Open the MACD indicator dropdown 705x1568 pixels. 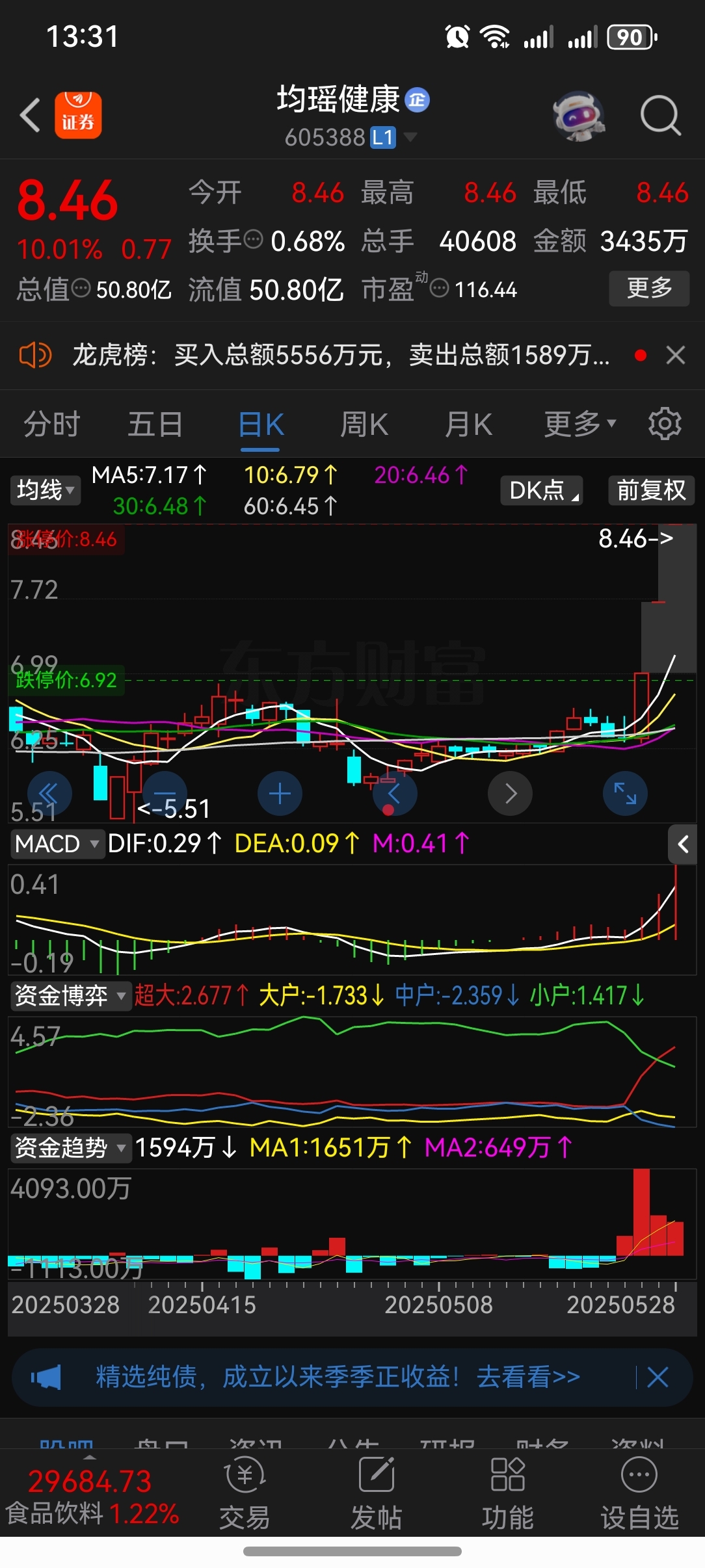coord(57,844)
